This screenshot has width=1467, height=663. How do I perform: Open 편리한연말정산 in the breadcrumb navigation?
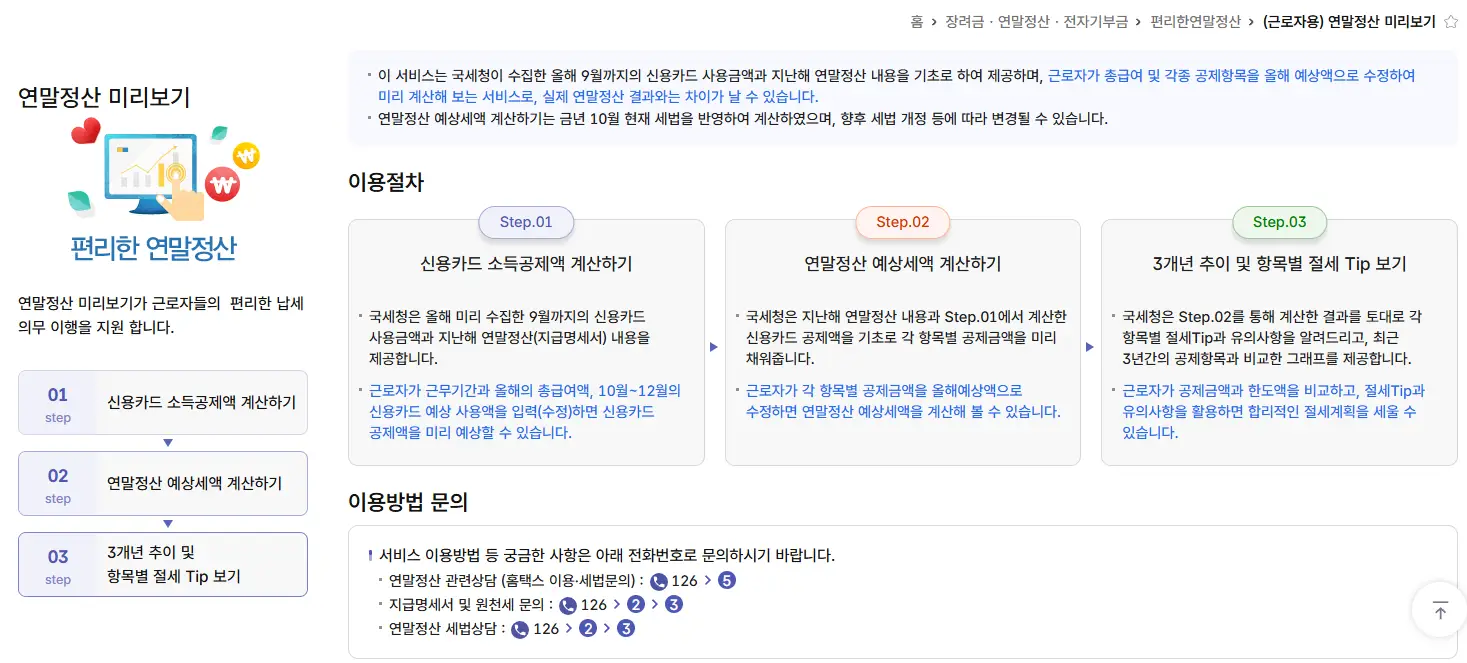tap(1196, 22)
